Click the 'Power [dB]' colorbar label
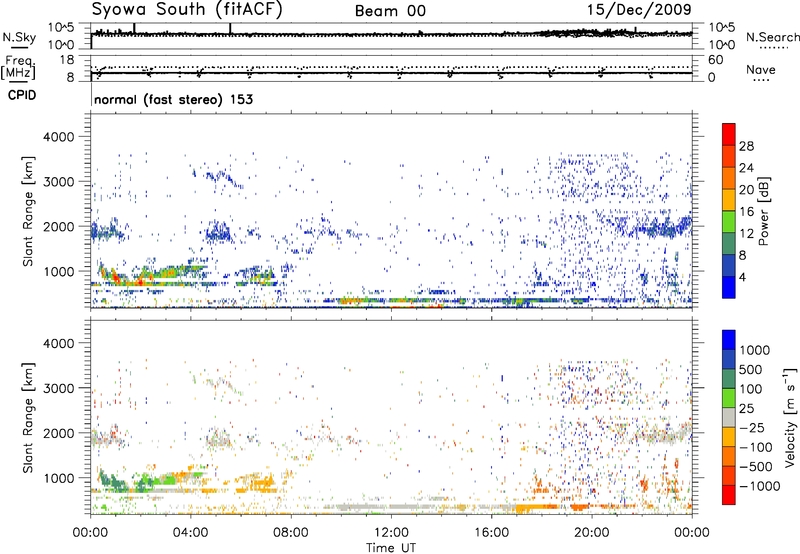The width and height of the screenshot is (800, 554). (763, 211)
